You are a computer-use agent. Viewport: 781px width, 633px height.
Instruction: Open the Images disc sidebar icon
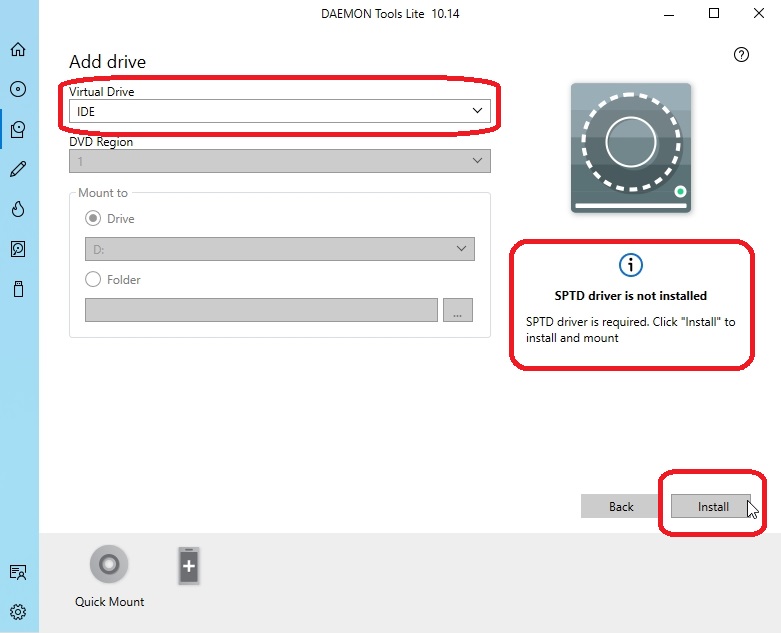pyautogui.click(x=18, y=89)
